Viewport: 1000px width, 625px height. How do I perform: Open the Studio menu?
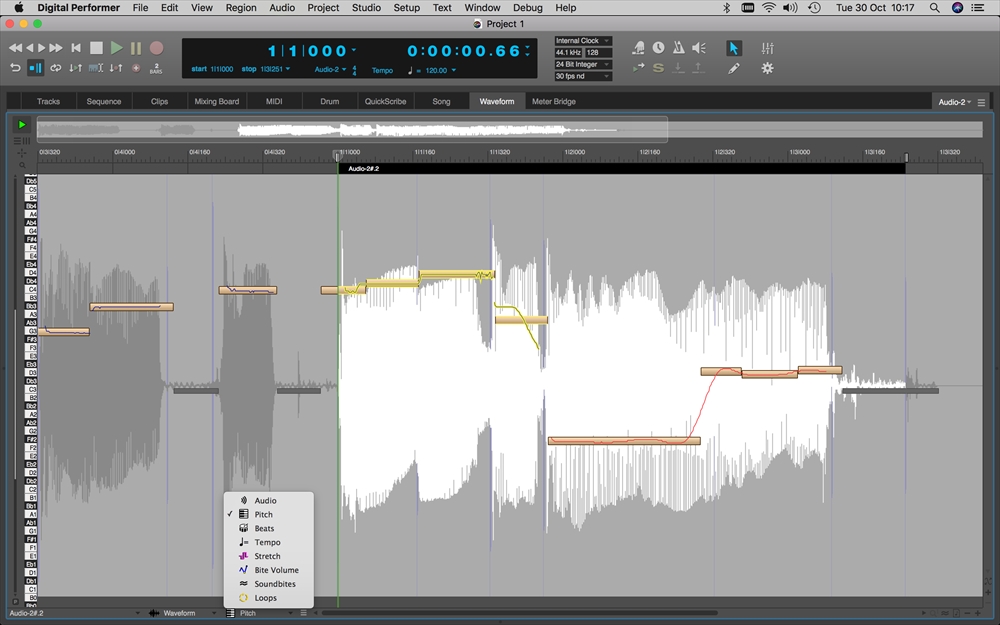click(x=366, y=8)
